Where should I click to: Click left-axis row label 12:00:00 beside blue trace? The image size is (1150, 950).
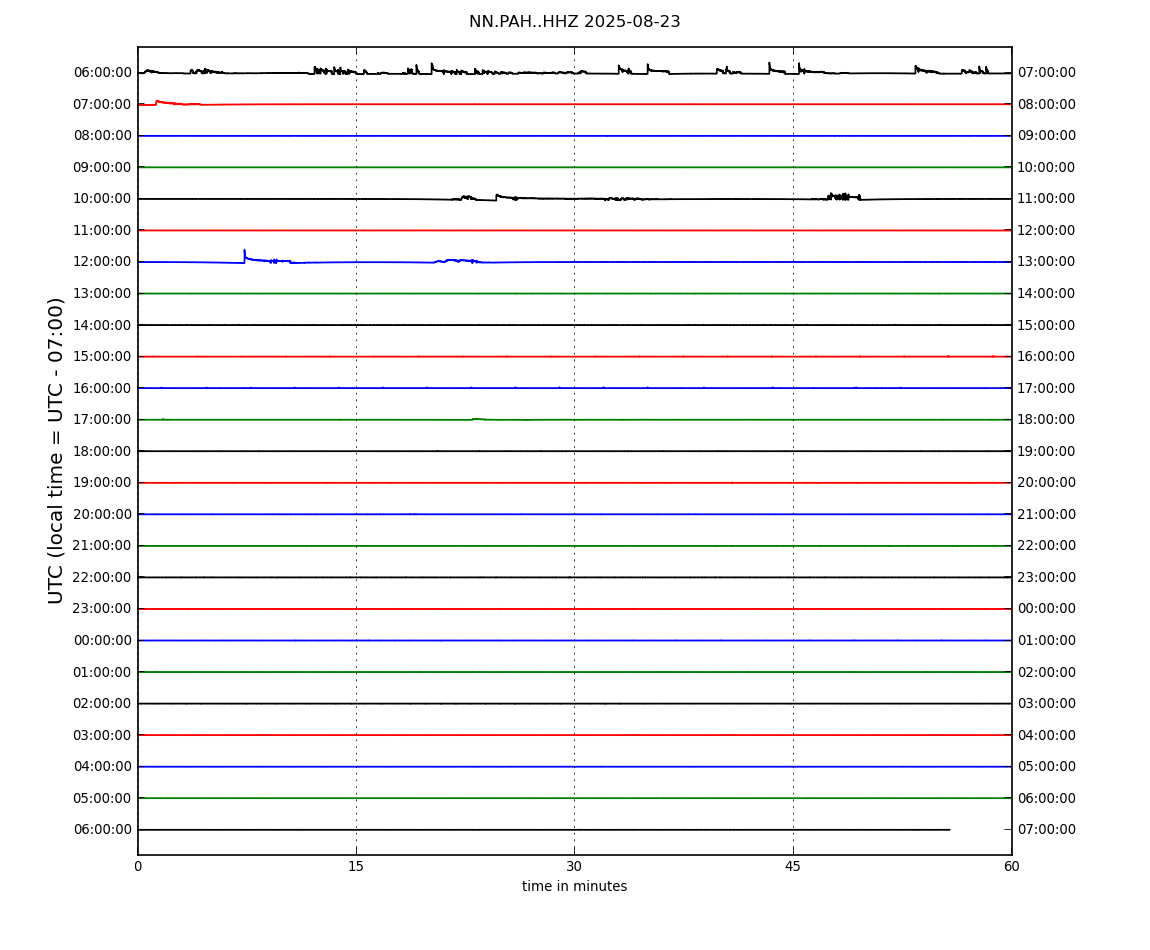(x=103, y=262)
